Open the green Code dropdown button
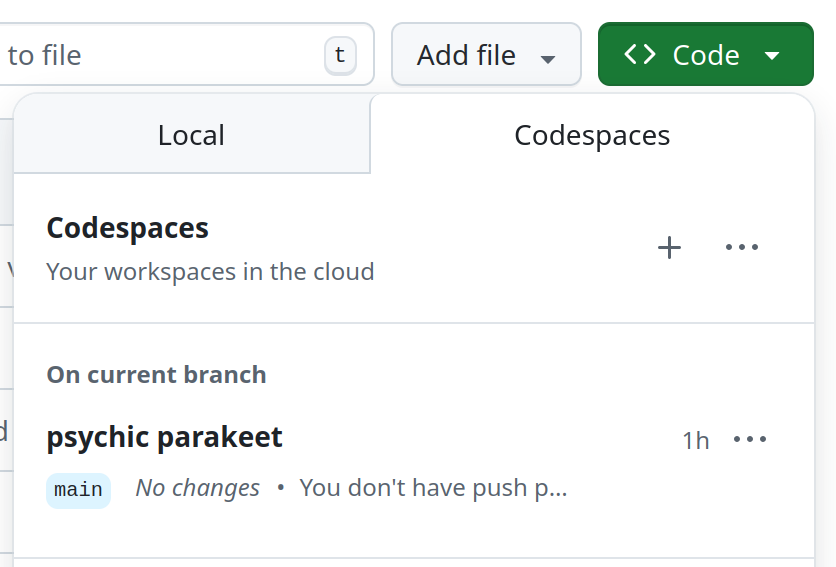The width and height of the screenshot is (836, 567). [705, 54]
